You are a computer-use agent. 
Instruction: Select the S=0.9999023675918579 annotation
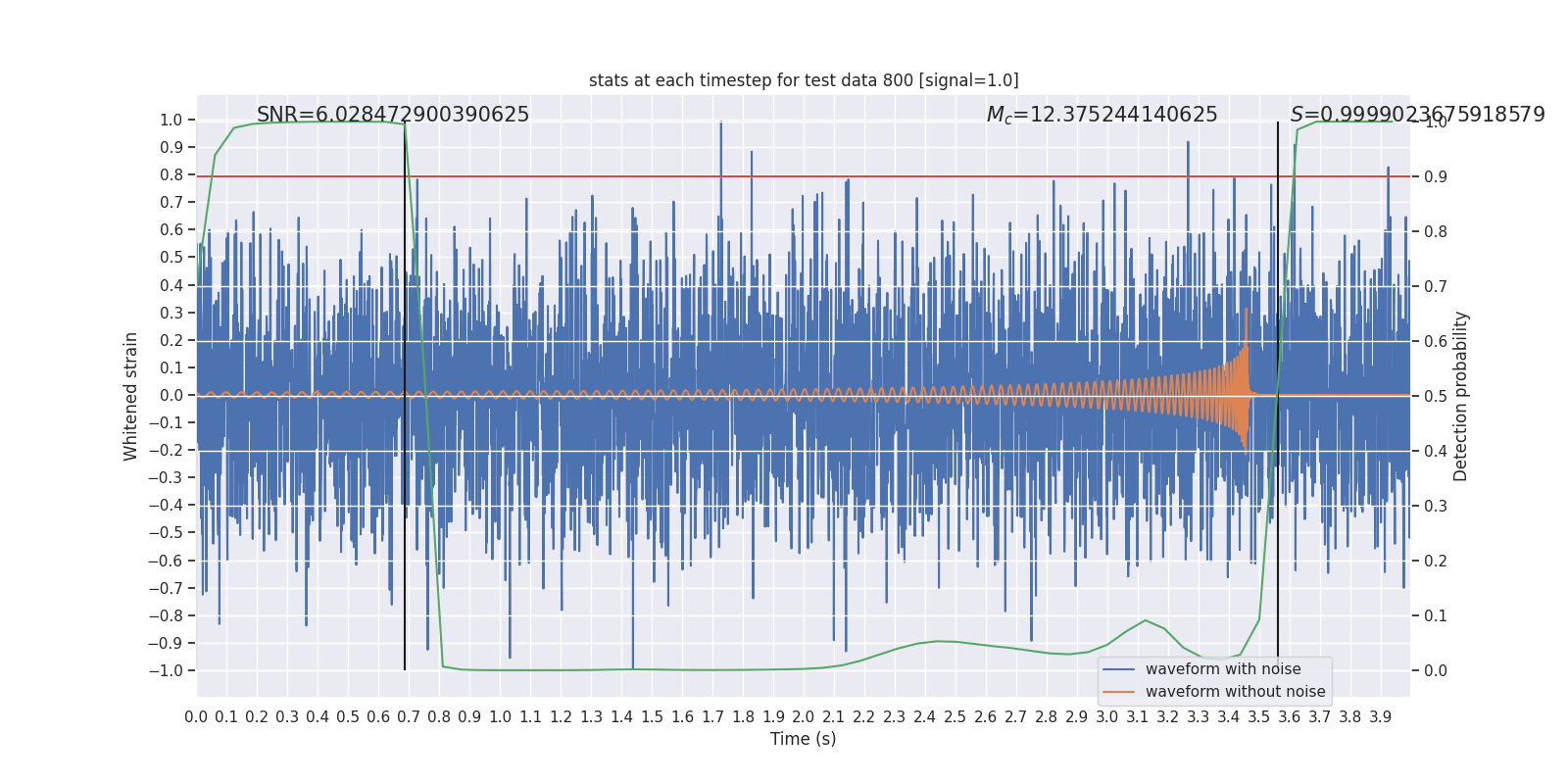[1418, 115]
